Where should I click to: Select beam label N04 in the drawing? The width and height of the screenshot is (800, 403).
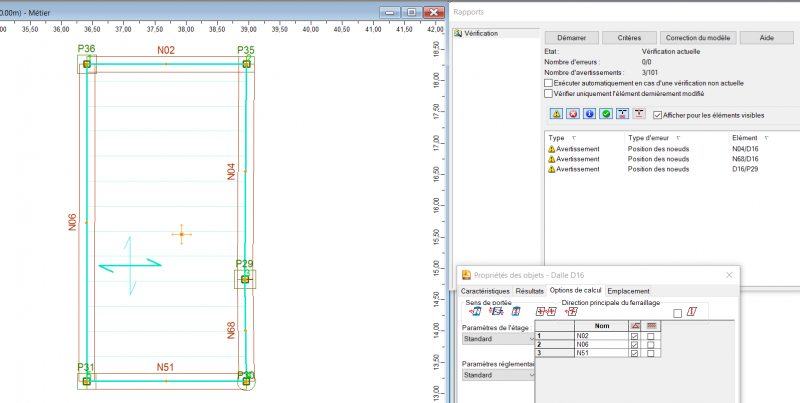tap(232, 171)
